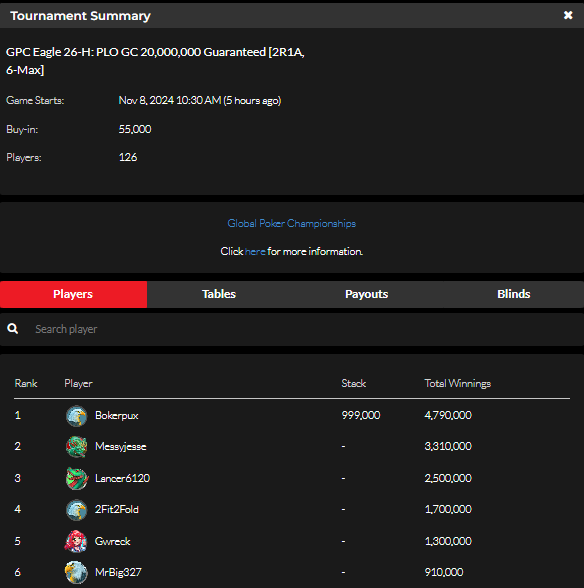Select player name Bokerpux
This screenshot has height=588, width=584.
(x=117, y=416)
